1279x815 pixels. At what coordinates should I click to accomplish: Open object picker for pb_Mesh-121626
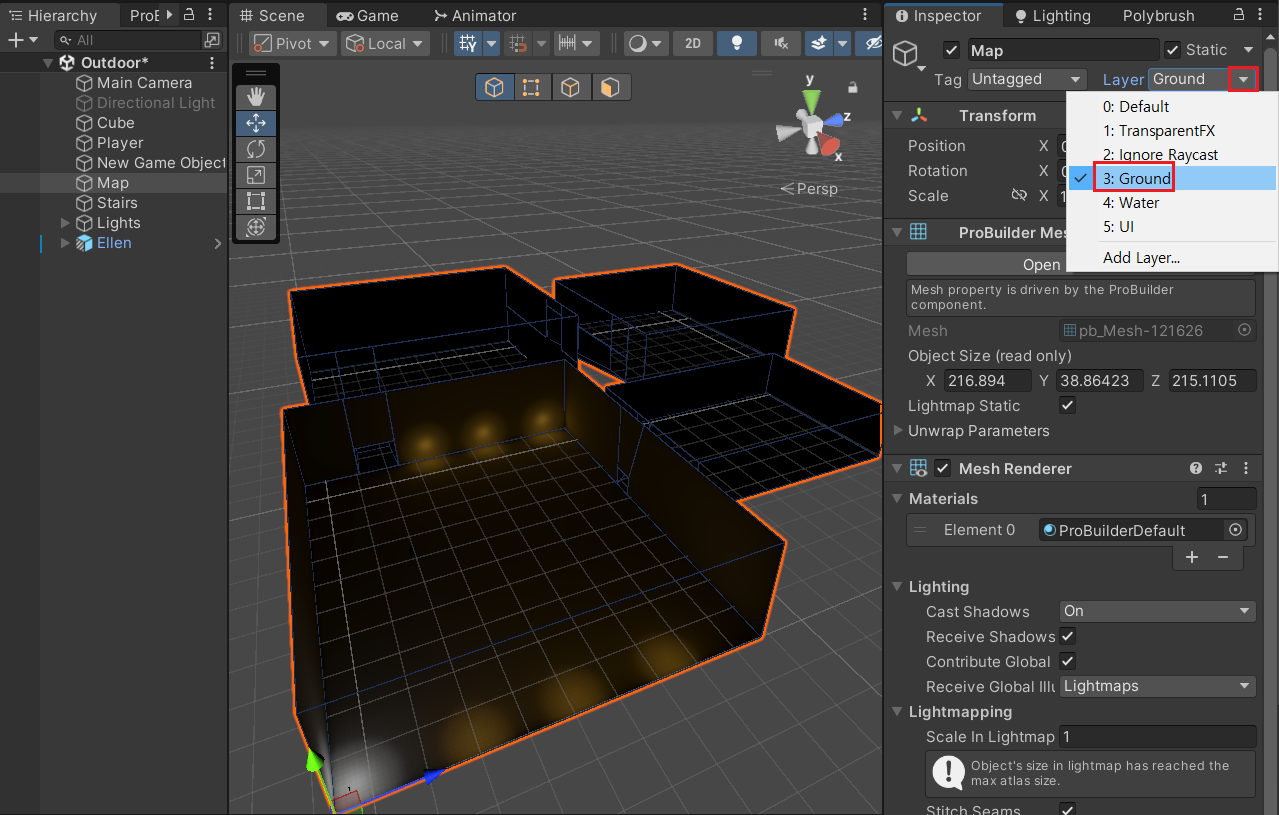click(x=1245, y=330)
